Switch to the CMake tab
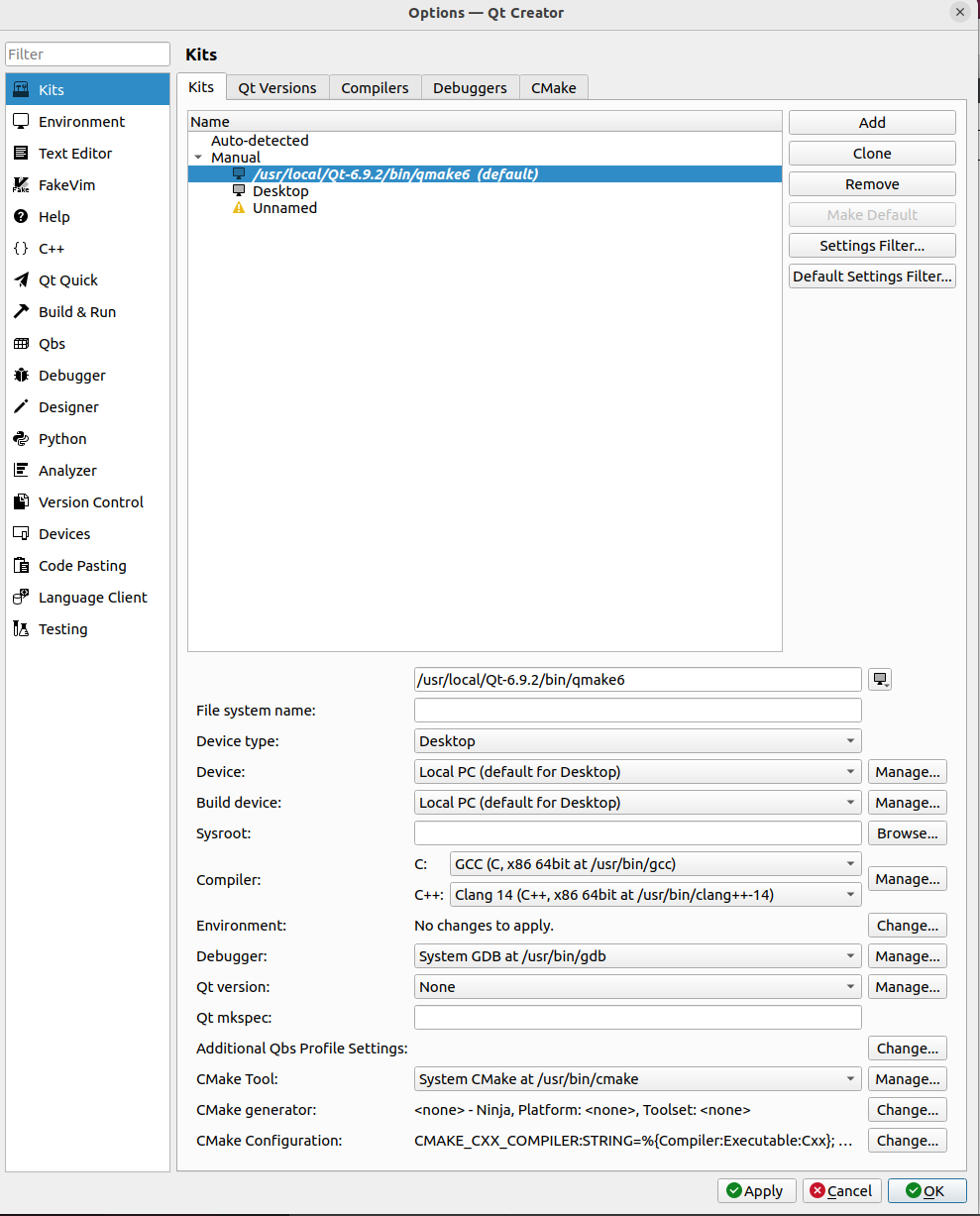980x1216 pixels. coord(553,88)
